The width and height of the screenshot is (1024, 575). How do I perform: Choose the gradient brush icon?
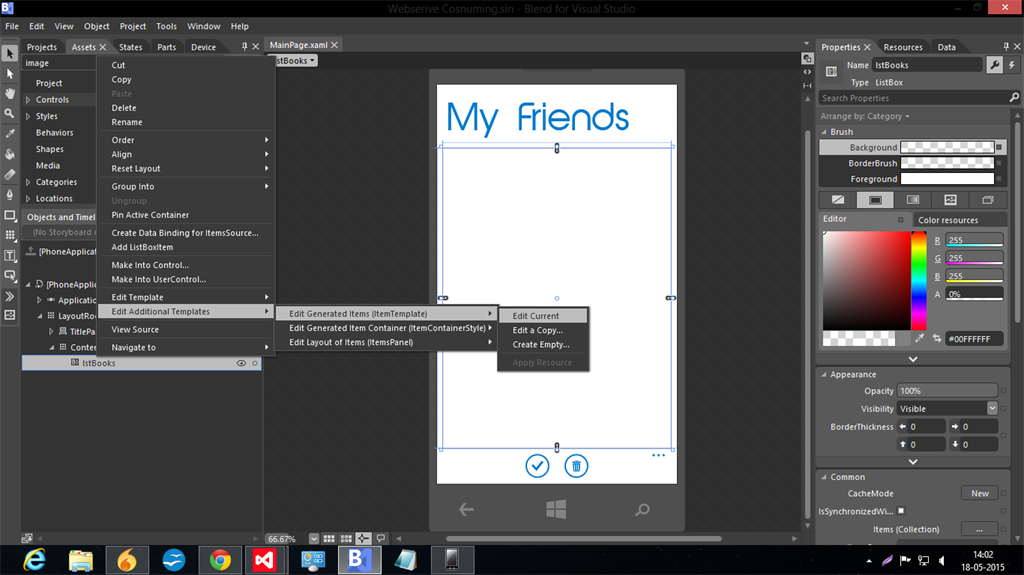(x=912, y=200)
